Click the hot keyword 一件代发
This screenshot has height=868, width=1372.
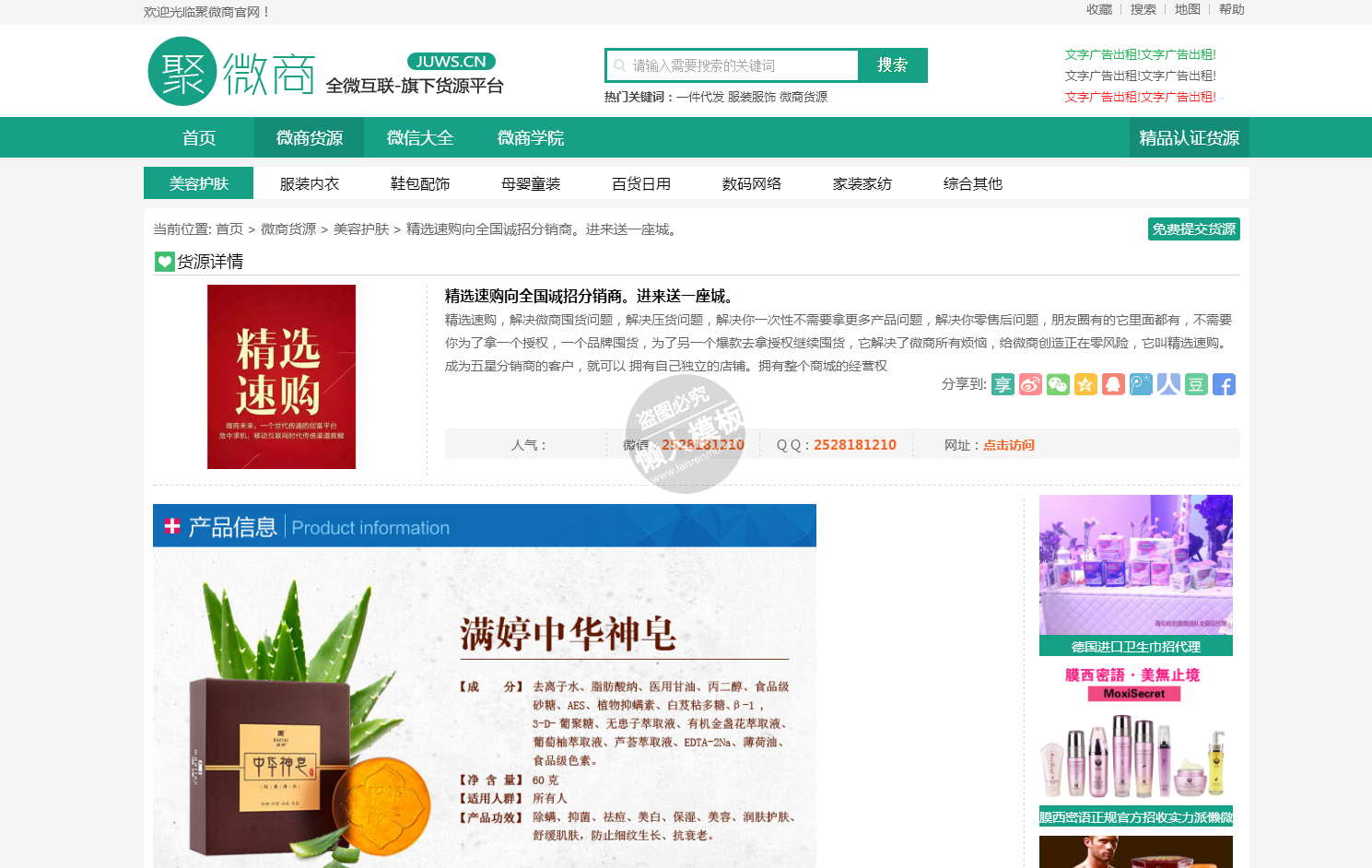pyautogui.click(x=700, y=97)
